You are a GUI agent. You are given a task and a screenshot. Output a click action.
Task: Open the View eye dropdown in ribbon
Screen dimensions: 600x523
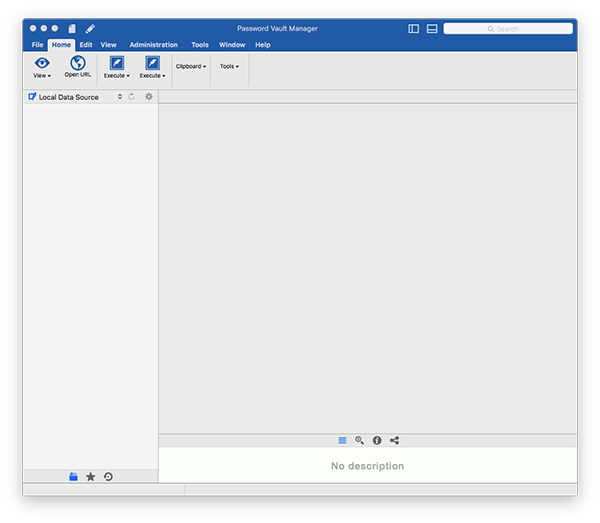pyautogui.click(x=42, y=67)
